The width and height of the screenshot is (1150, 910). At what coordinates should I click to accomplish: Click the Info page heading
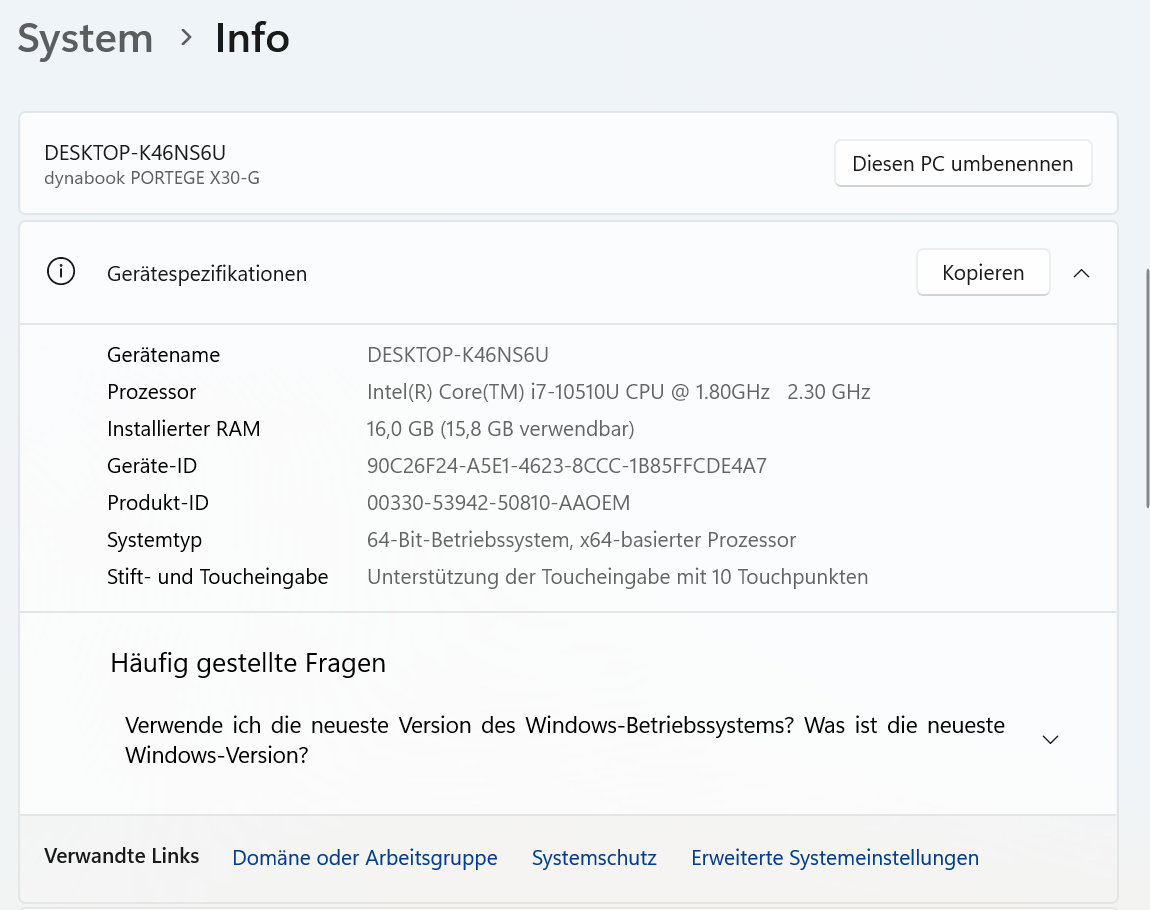[x=252, y=38]
